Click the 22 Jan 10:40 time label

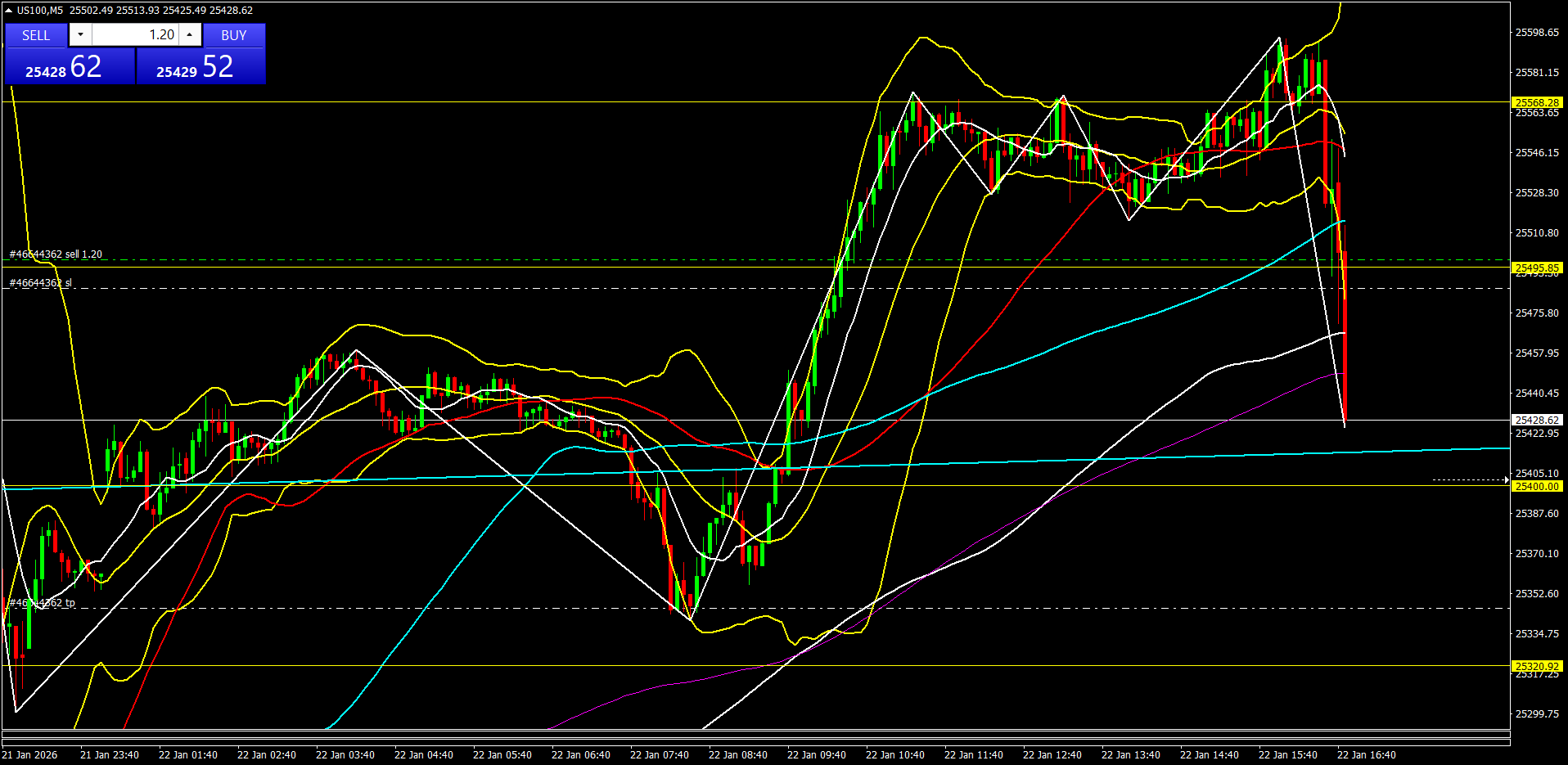894,755
